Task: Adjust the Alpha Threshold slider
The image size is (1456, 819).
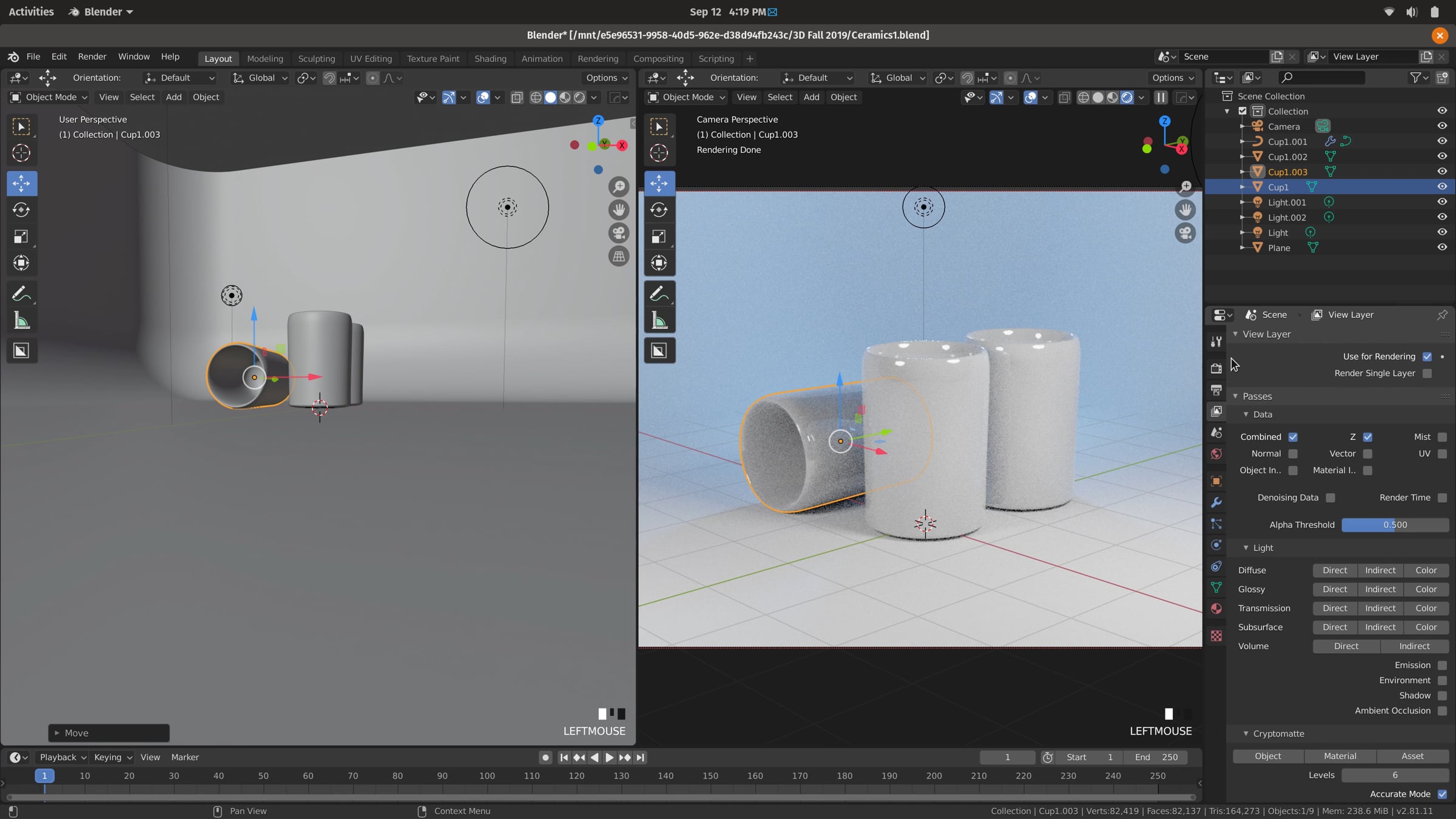Action: 1395,525
